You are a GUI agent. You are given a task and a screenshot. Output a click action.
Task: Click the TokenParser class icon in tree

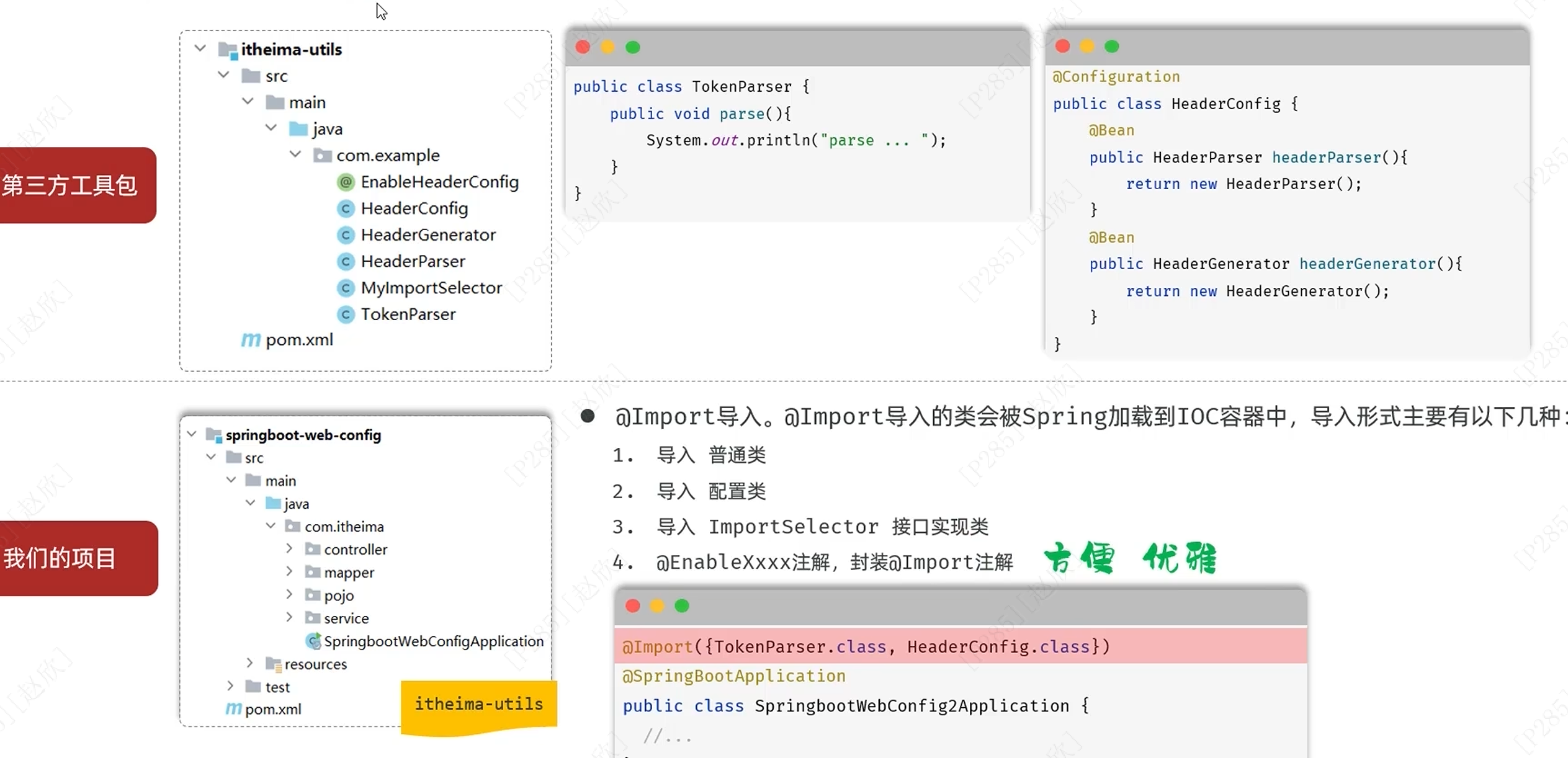346,314
